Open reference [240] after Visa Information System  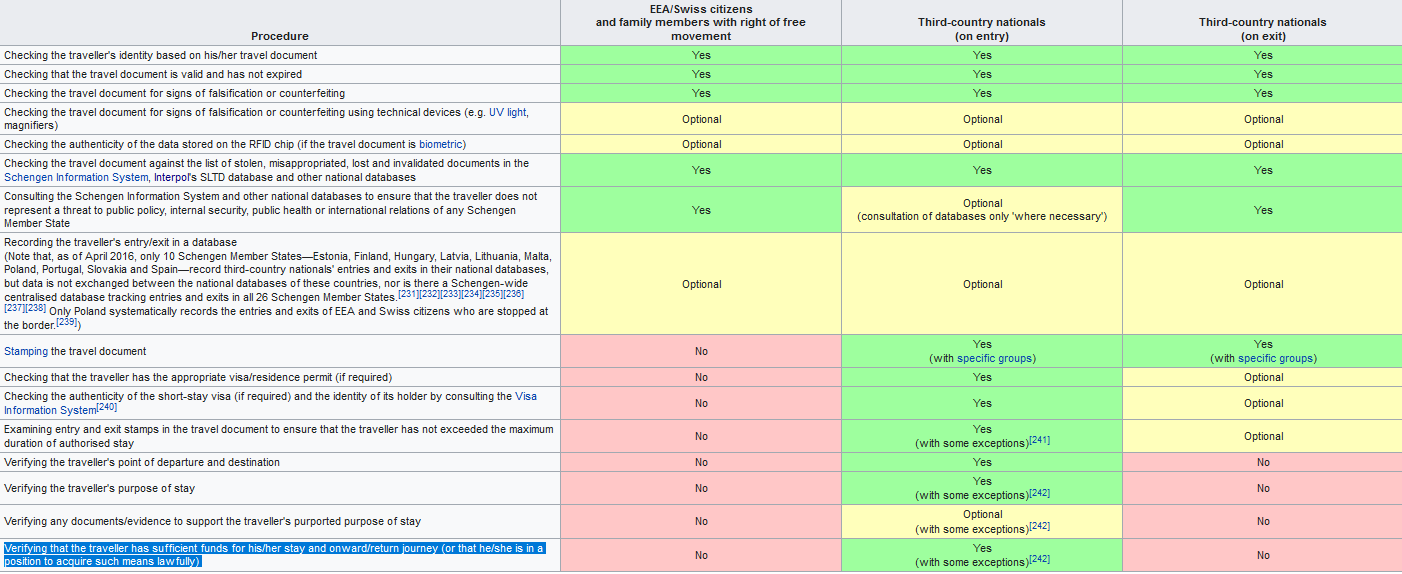(107, 407)
